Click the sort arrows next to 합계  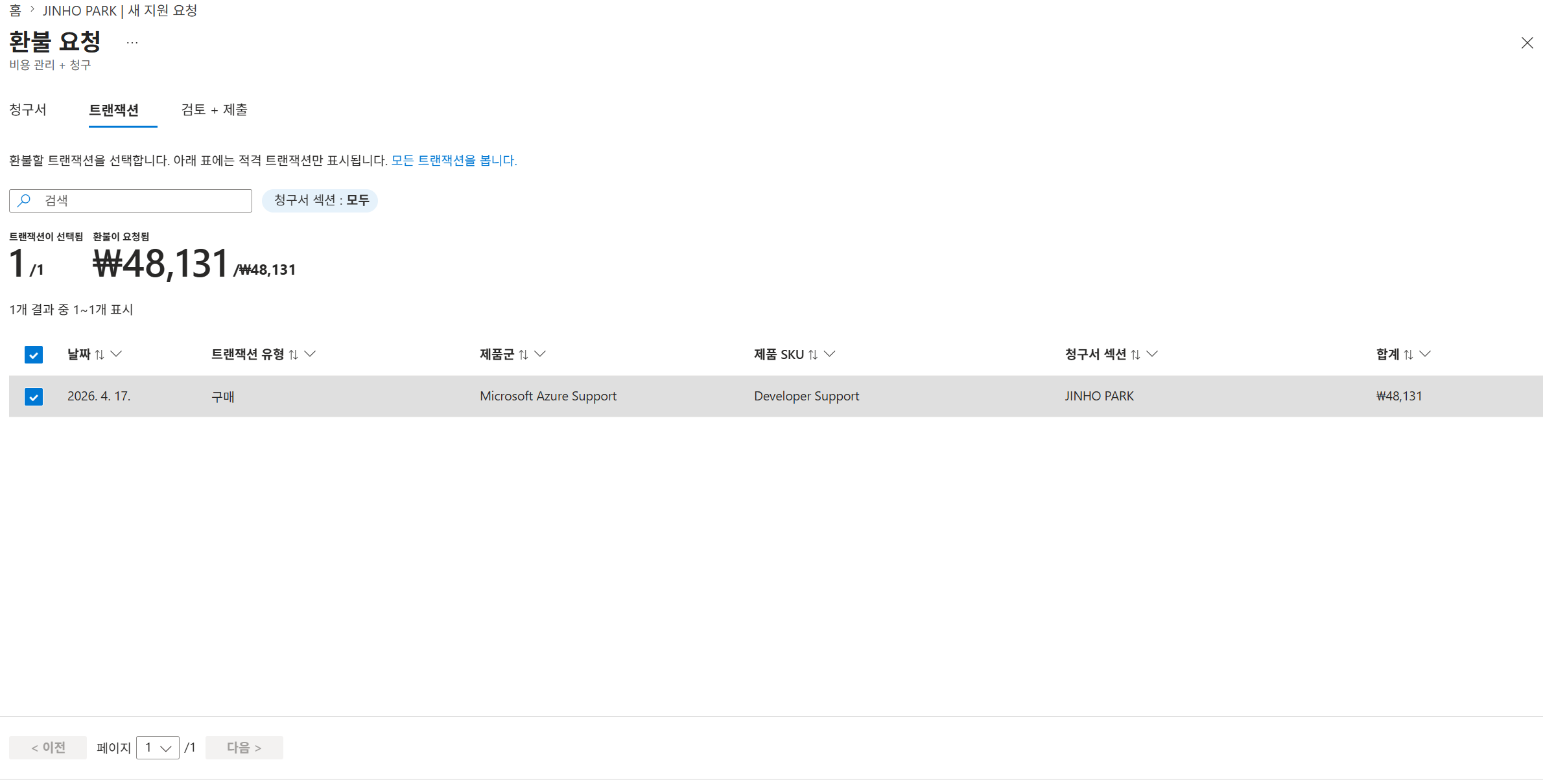tap(1408, 354)
